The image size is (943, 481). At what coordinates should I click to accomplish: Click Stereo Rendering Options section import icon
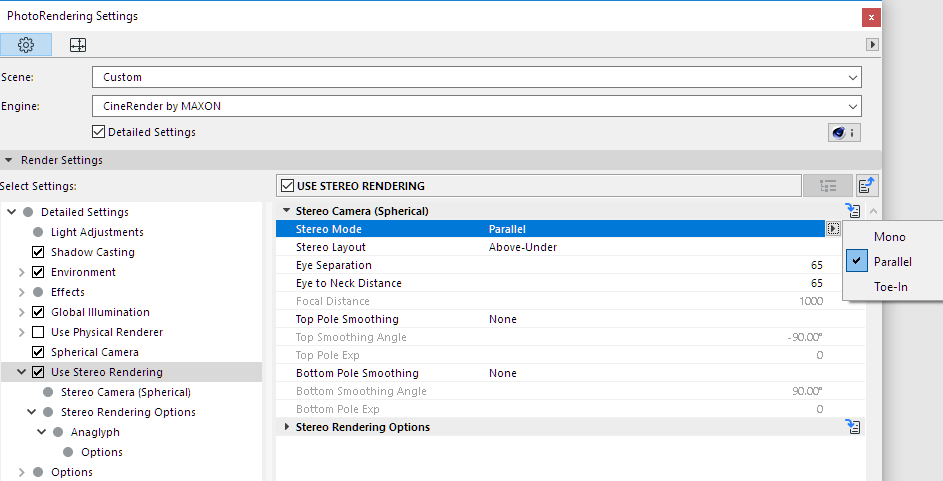coord(853,427)
